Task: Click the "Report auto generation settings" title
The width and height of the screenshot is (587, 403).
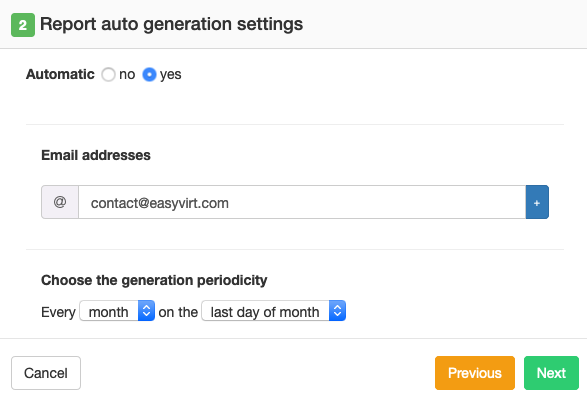Action: click(171, 24)
